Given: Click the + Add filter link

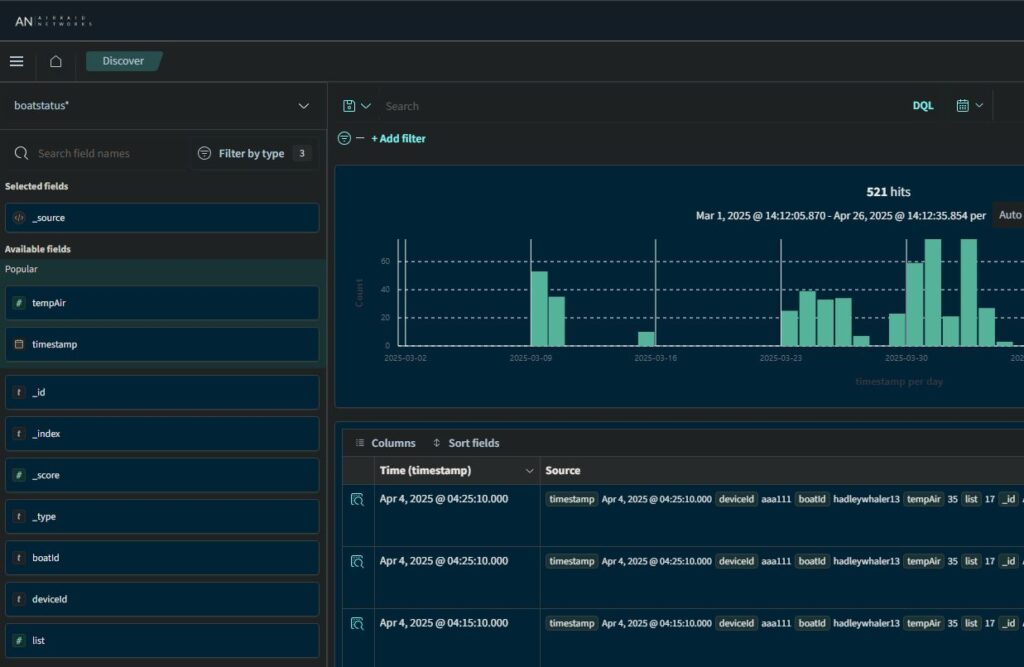Looking at the screenshot, I should pyautogui.click(x=398, y=139).
